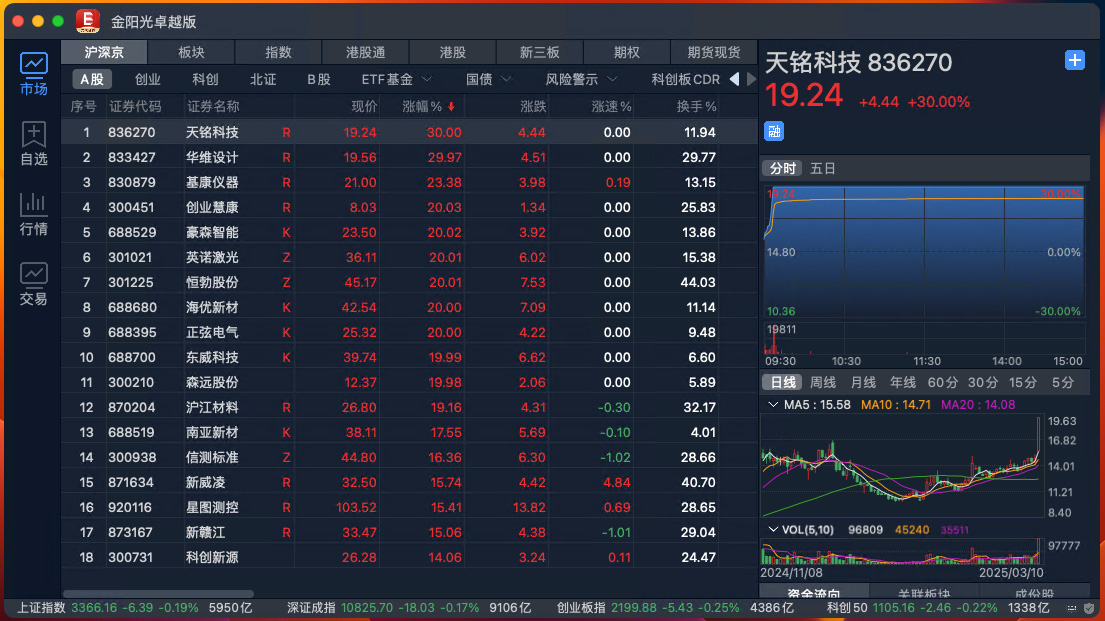Screen dimensions: 1105x621
Task: Sort by the 现价 column header
Action: coord(364,106)
